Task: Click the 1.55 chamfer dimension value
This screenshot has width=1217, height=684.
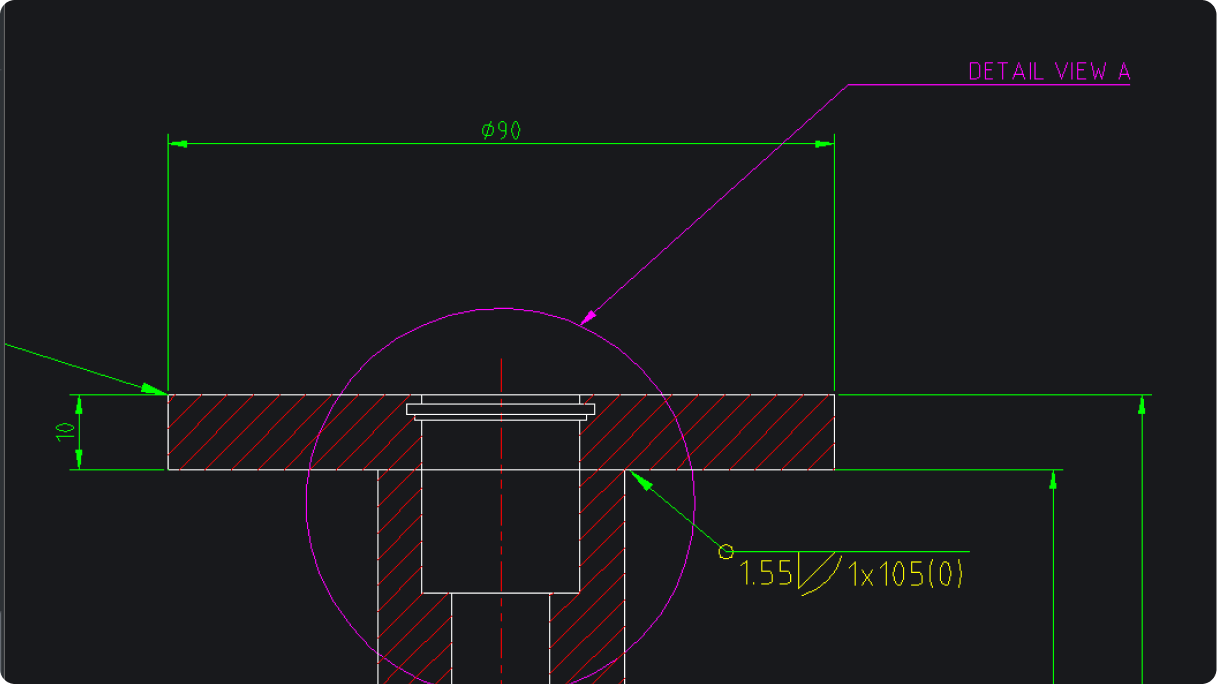Action: 764,573
